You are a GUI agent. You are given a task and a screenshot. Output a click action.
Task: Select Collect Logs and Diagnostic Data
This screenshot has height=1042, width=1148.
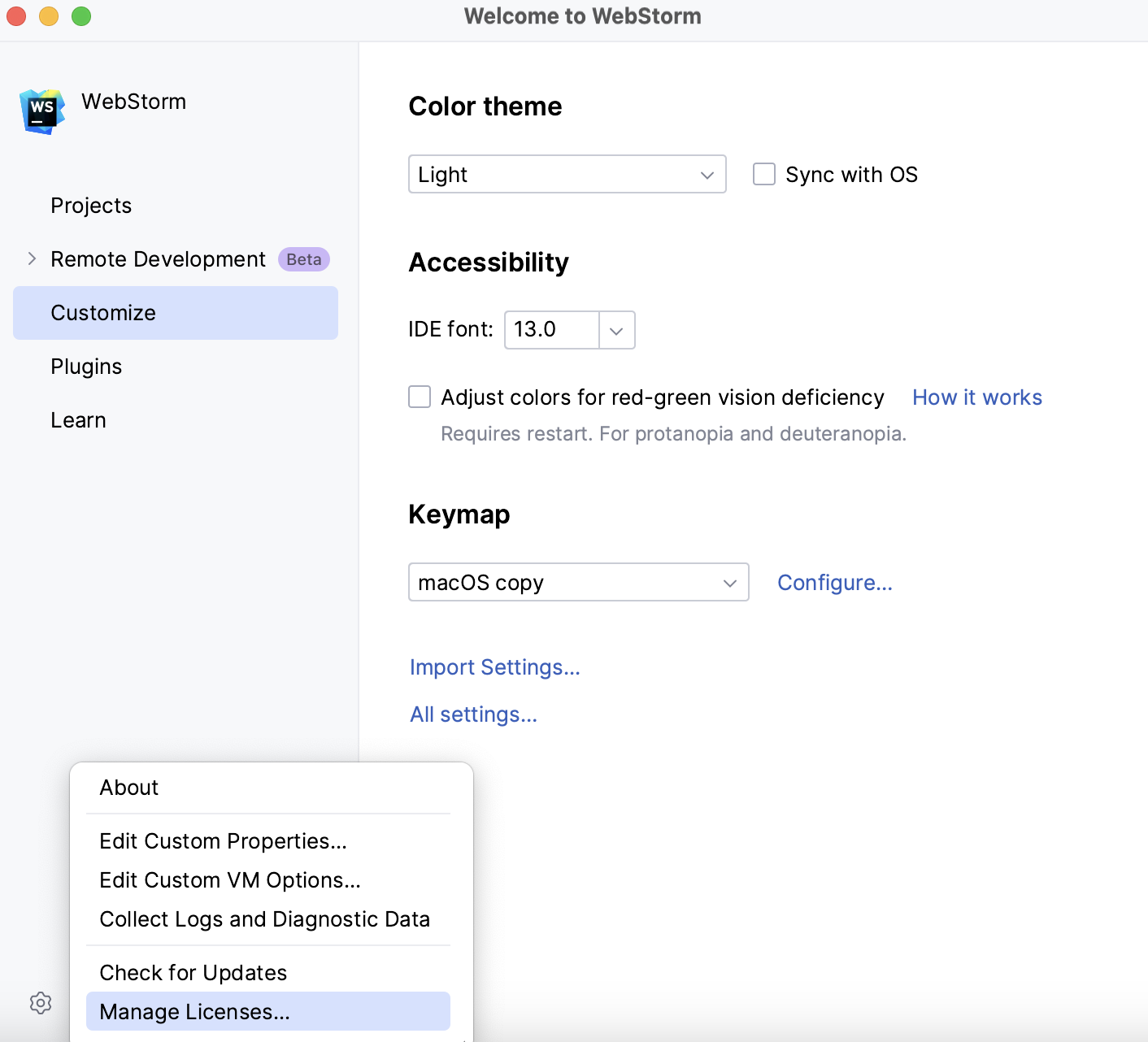(x=264, y=918)
